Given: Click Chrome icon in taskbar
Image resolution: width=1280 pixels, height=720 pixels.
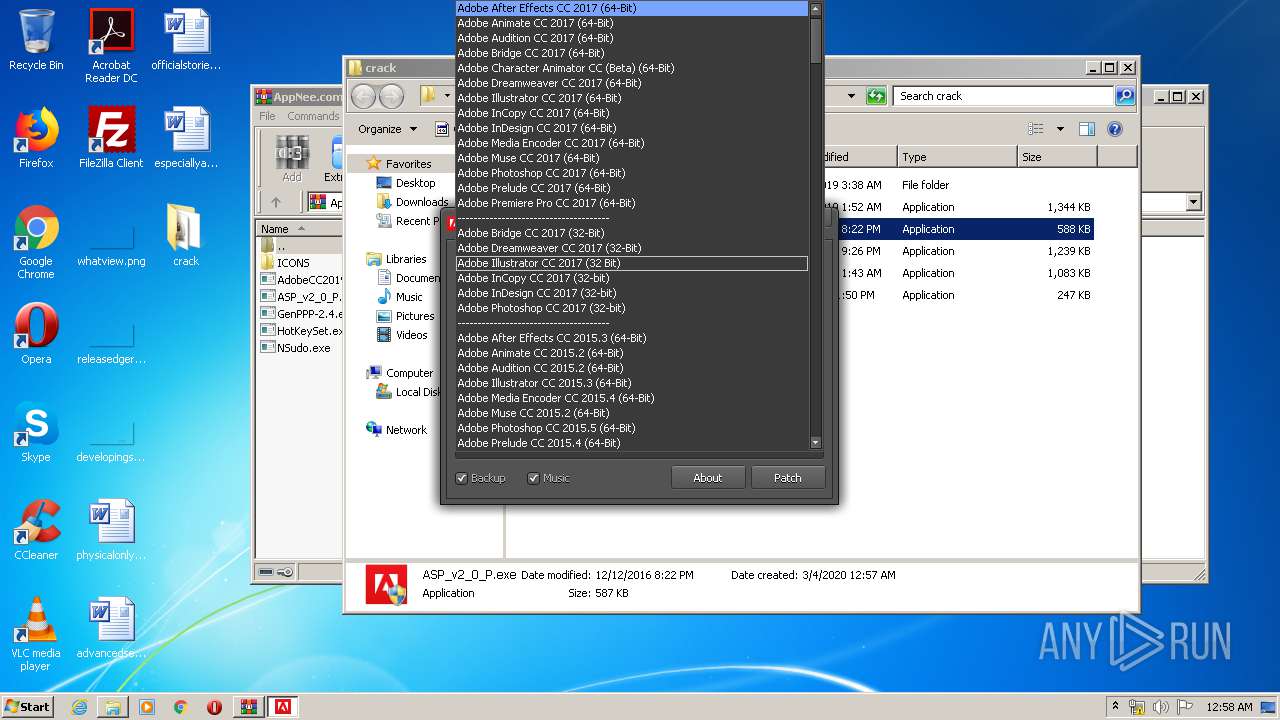Looking at the screenshot, I should pyautogui.click(x=181, y=707).
